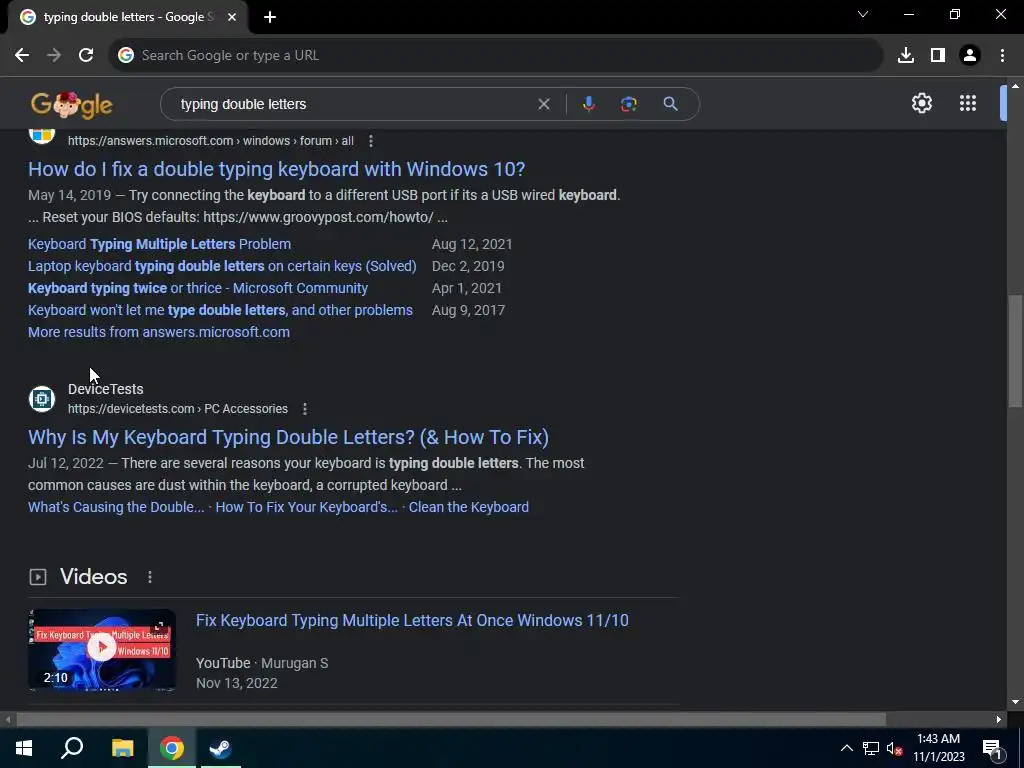Open Keyboard Typing Multiple Letters Problem

[x=159, y=244]
